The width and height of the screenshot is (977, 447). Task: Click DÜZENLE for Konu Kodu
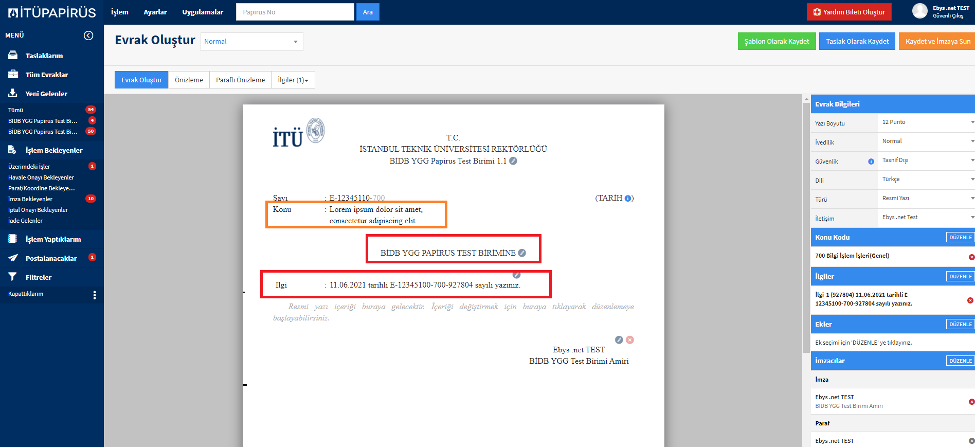(960, 238)
